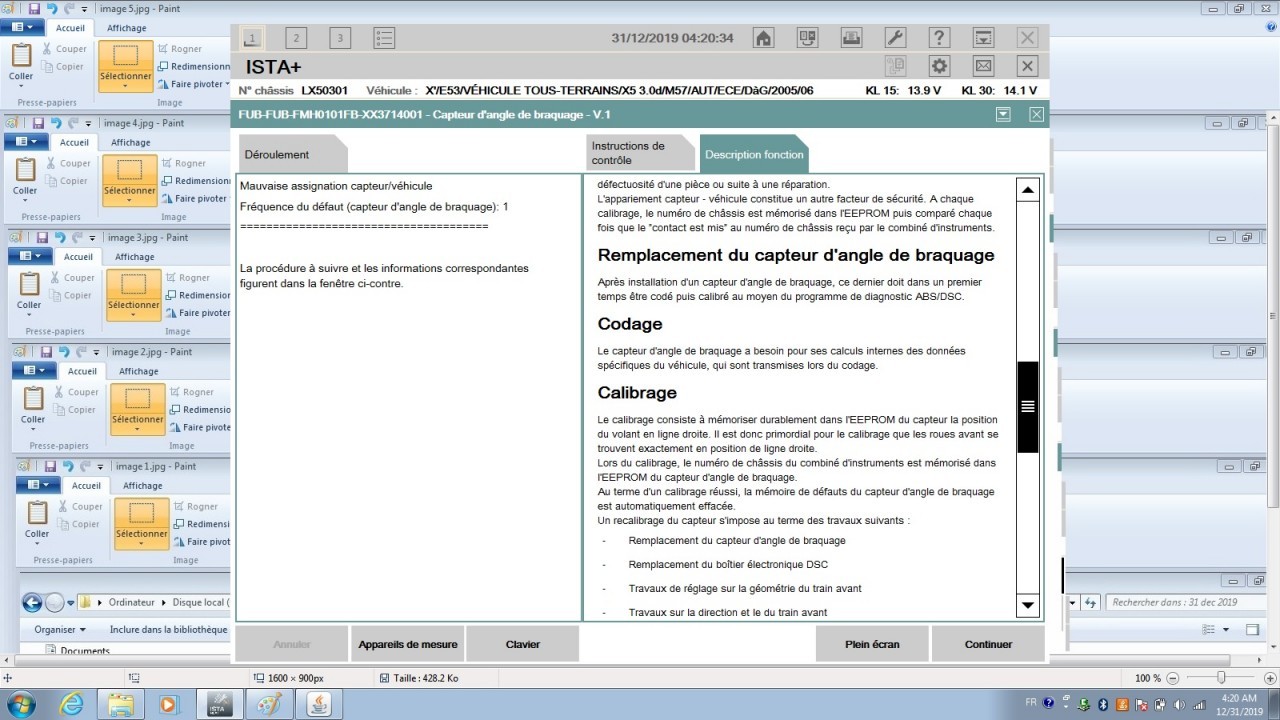Open Affichage tab in image 5.jpg Paint
1280x720 pixels.
coord(126,28)
